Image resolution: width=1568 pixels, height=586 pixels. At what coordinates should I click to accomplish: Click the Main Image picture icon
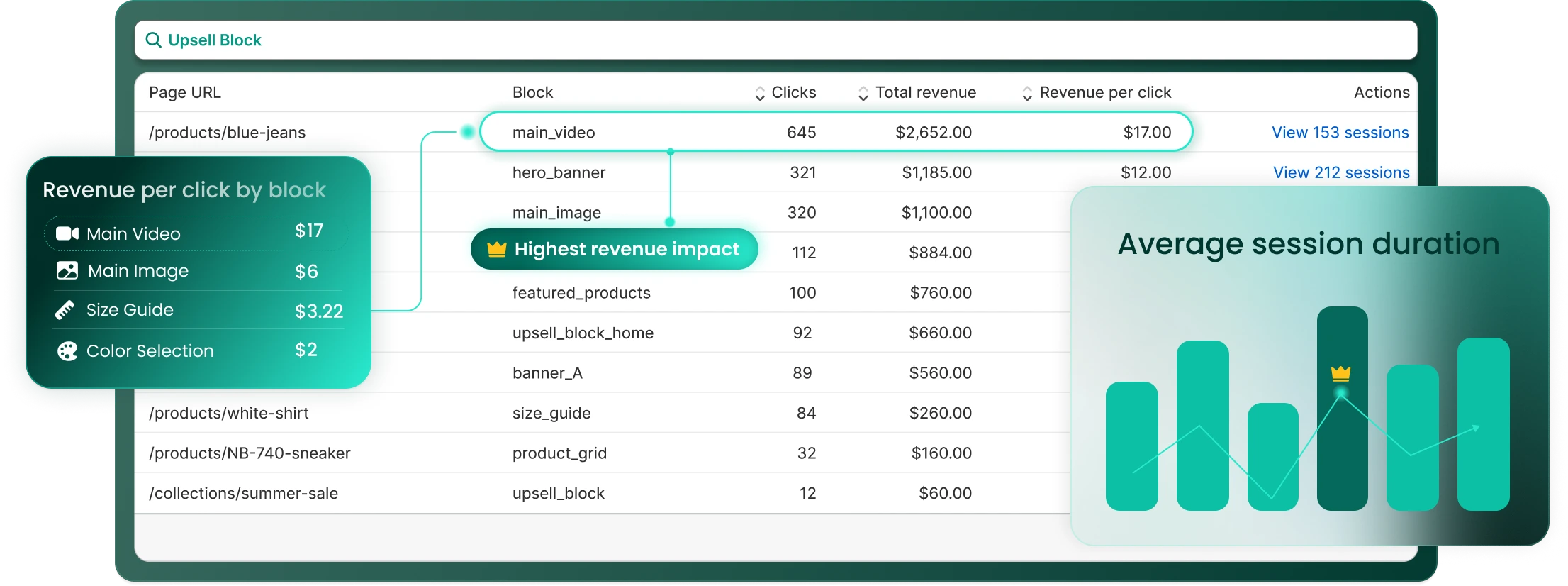tap(67, 270)
